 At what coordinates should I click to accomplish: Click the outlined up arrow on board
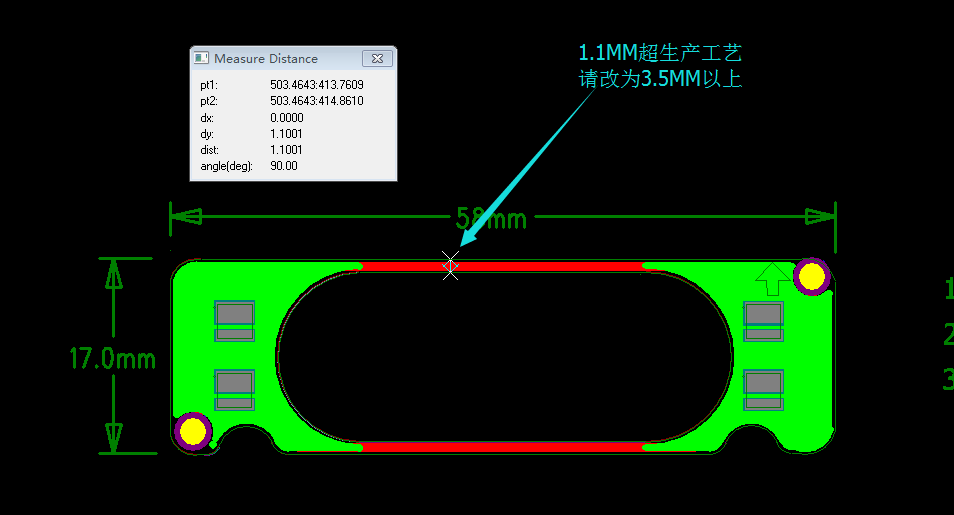point(770,278)
